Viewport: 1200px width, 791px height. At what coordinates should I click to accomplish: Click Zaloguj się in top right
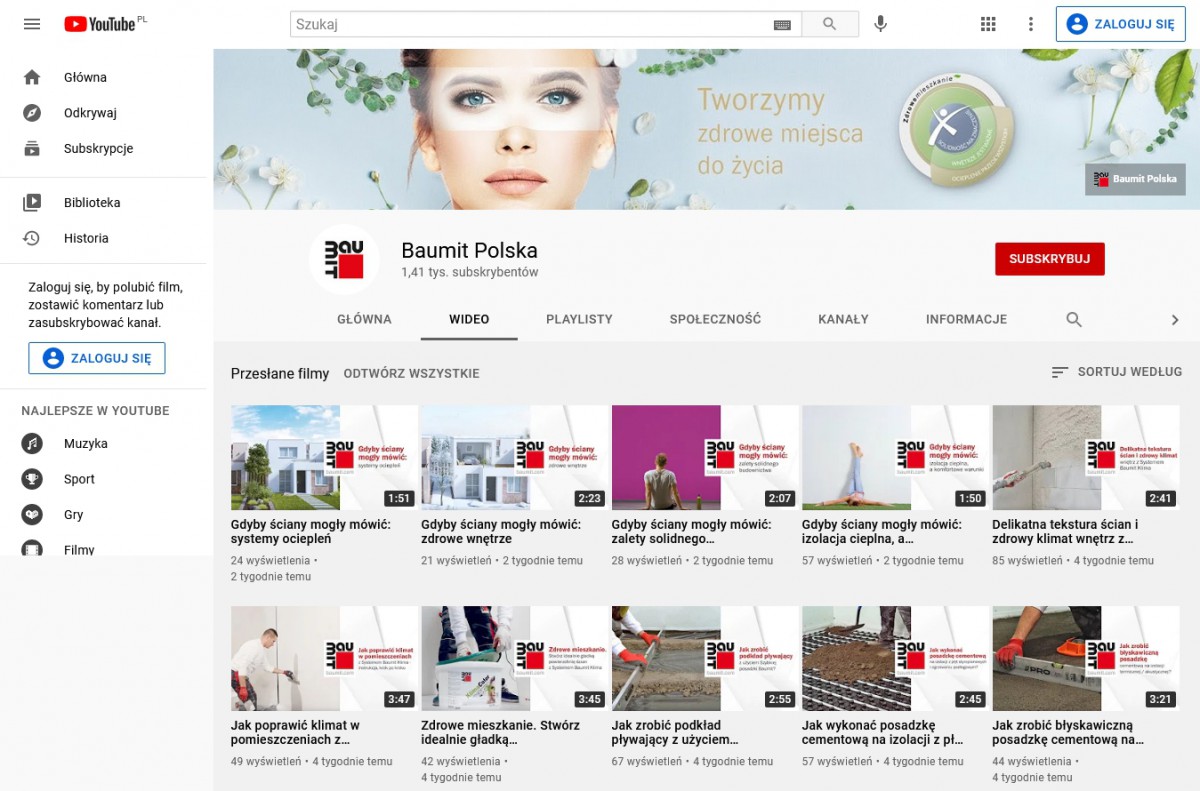point(1120,24)
